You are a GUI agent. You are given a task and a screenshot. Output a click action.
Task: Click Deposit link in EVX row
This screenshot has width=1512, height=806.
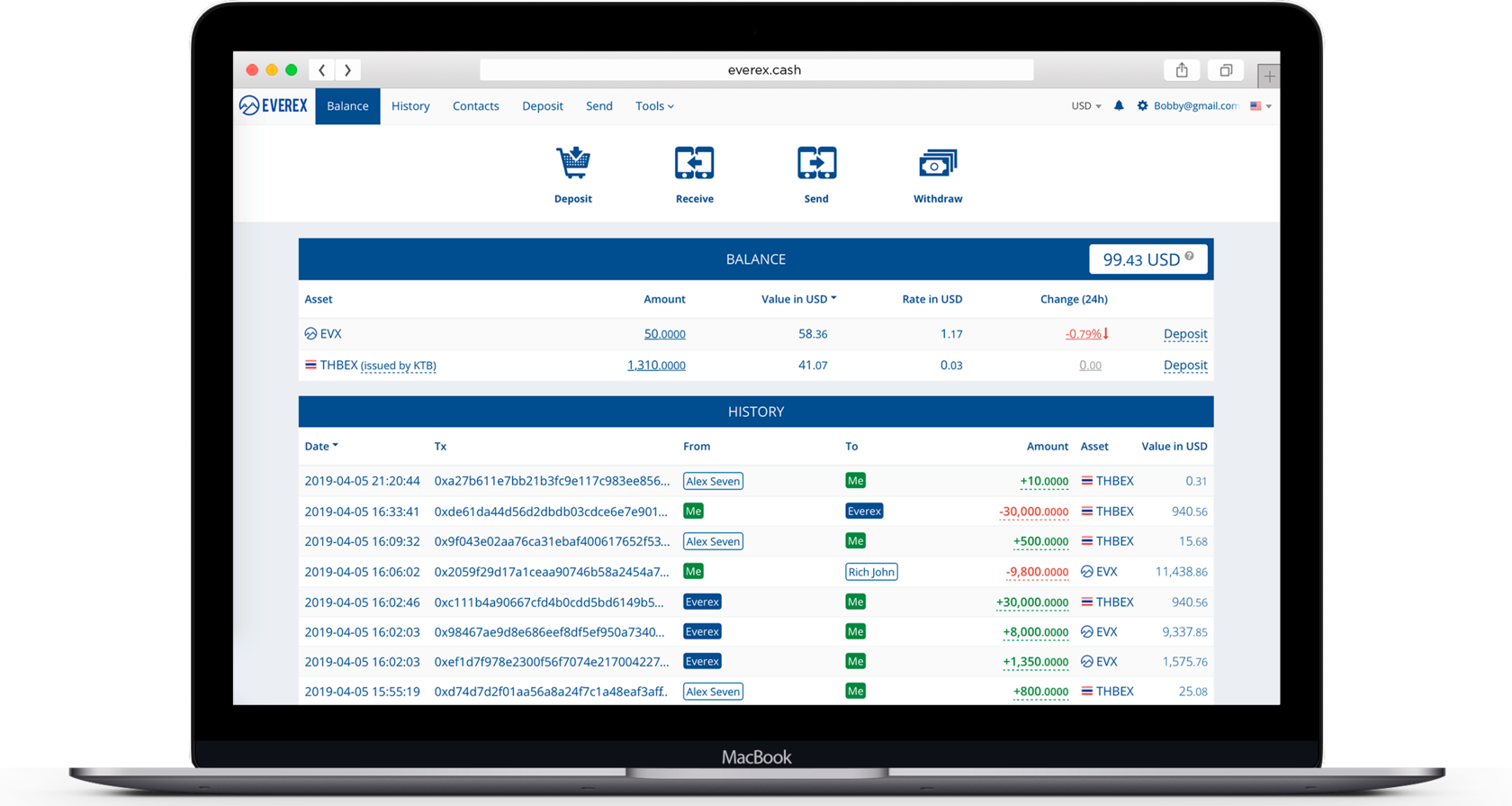tap(1184, 334)
